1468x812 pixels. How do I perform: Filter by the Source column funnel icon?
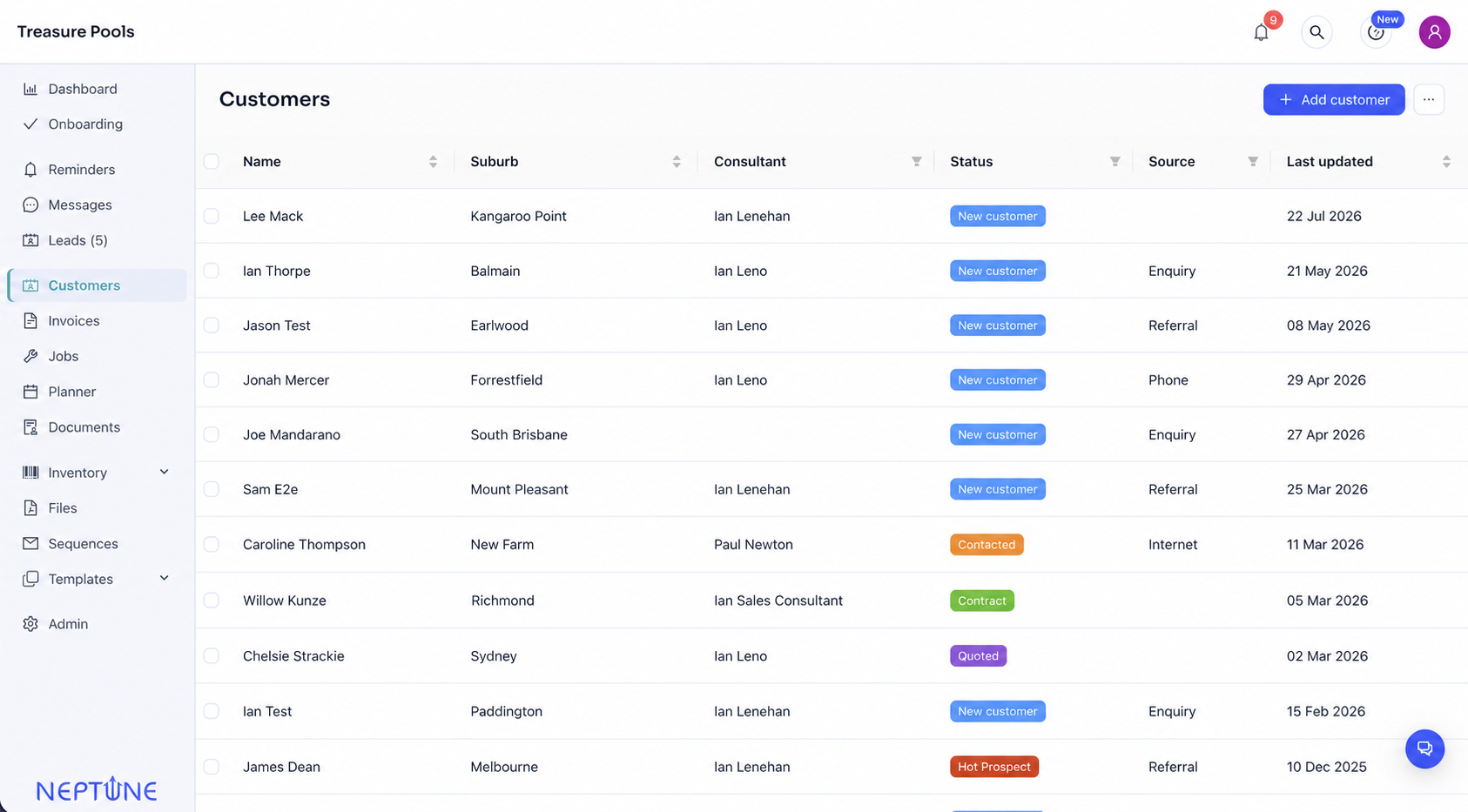1252,162
